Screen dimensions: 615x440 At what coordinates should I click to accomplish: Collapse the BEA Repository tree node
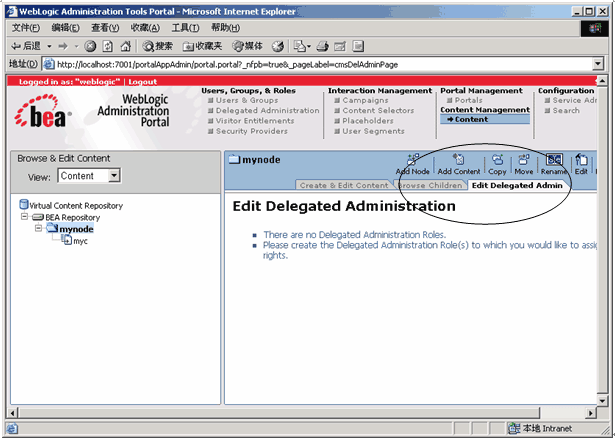point(24,216)
